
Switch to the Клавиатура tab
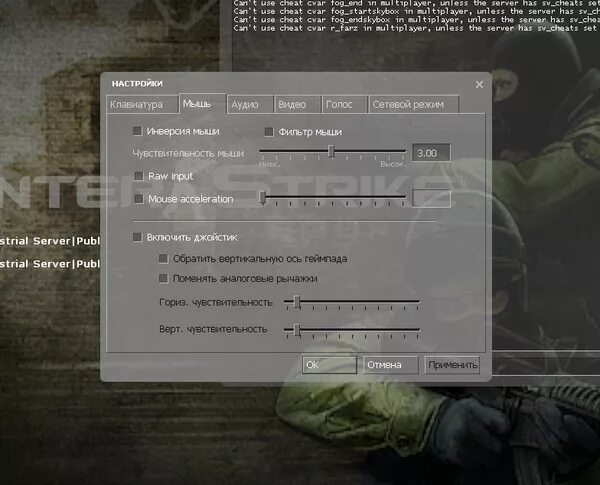pos(142,105)
